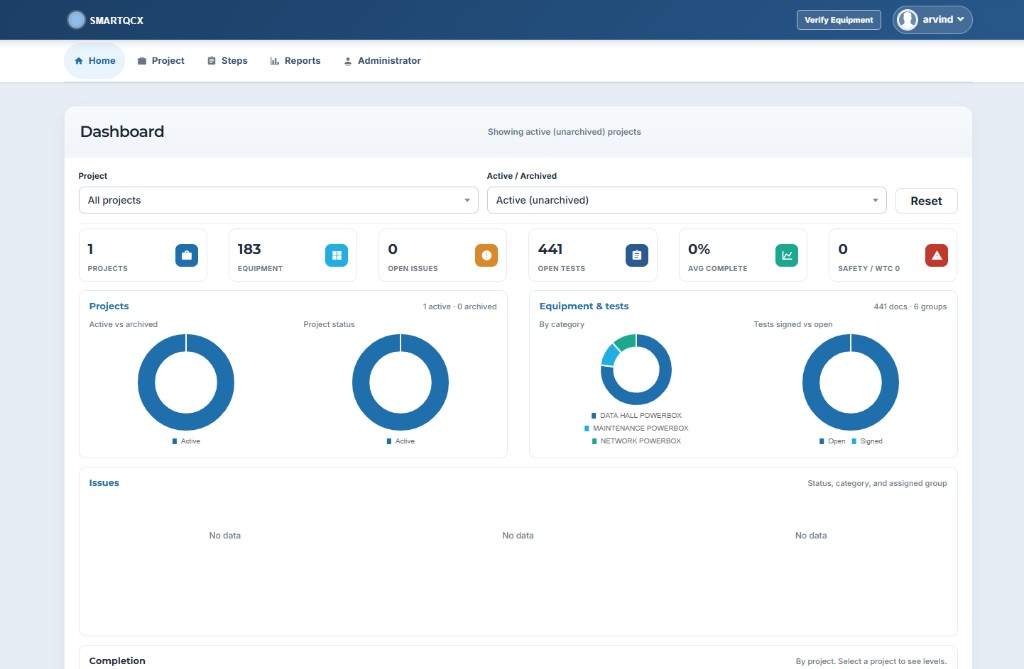
Task: Click the '441 docs · 6 groups' text
Action: (x=910, y=306)
